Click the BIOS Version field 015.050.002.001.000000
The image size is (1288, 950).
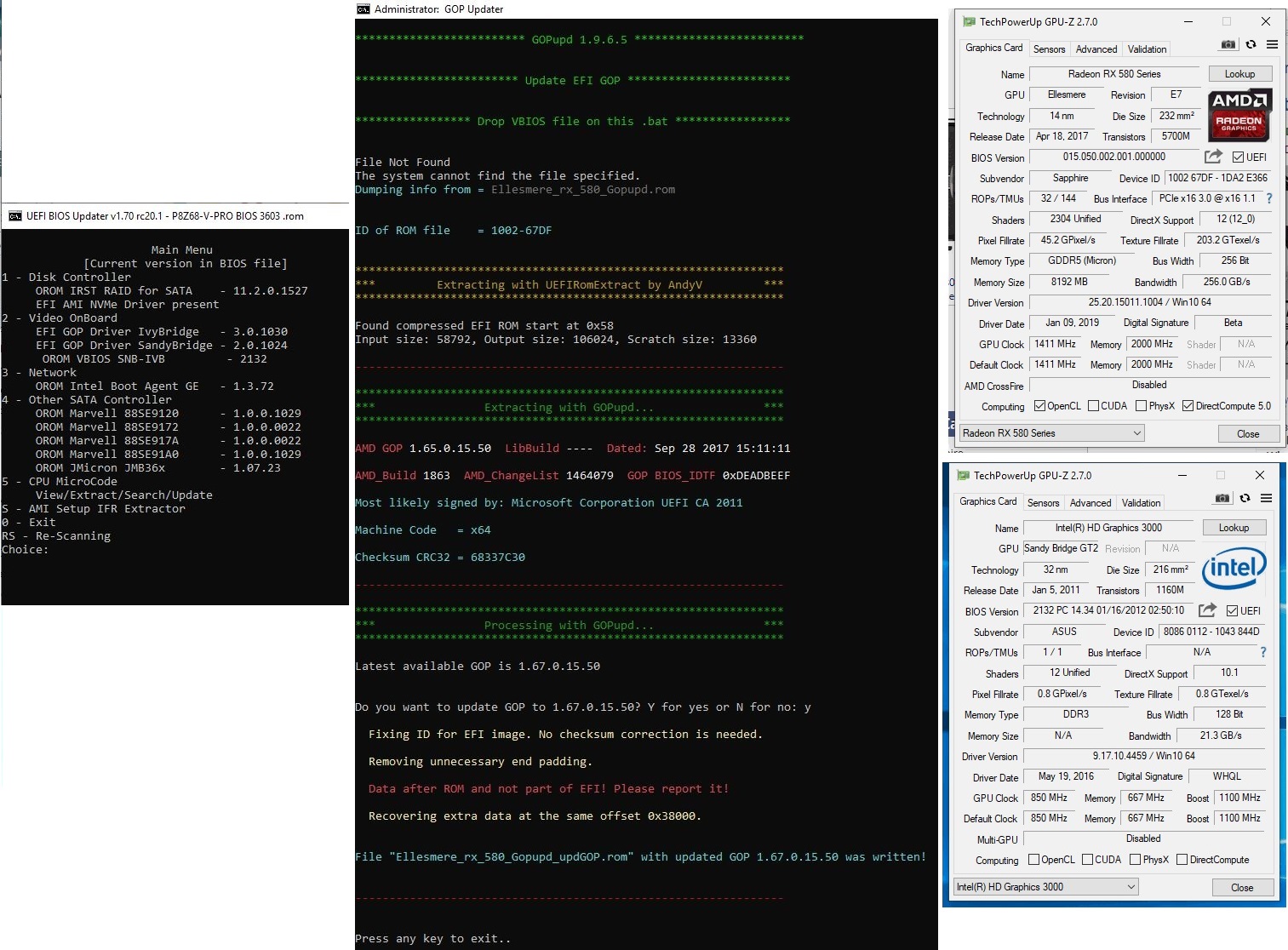pos(1113,157)
